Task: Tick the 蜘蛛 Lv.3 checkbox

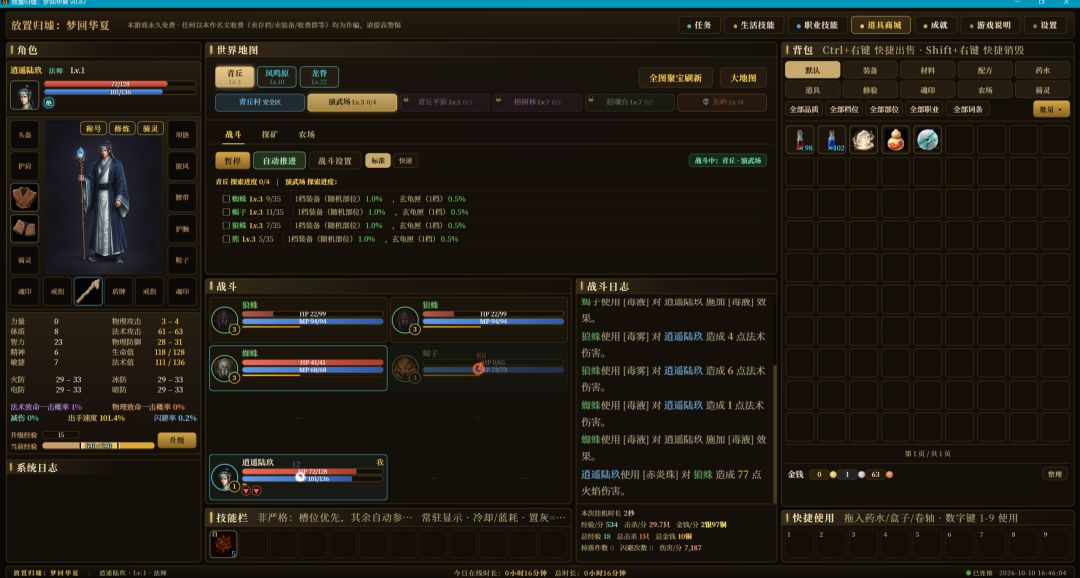Action: (226, 199)
